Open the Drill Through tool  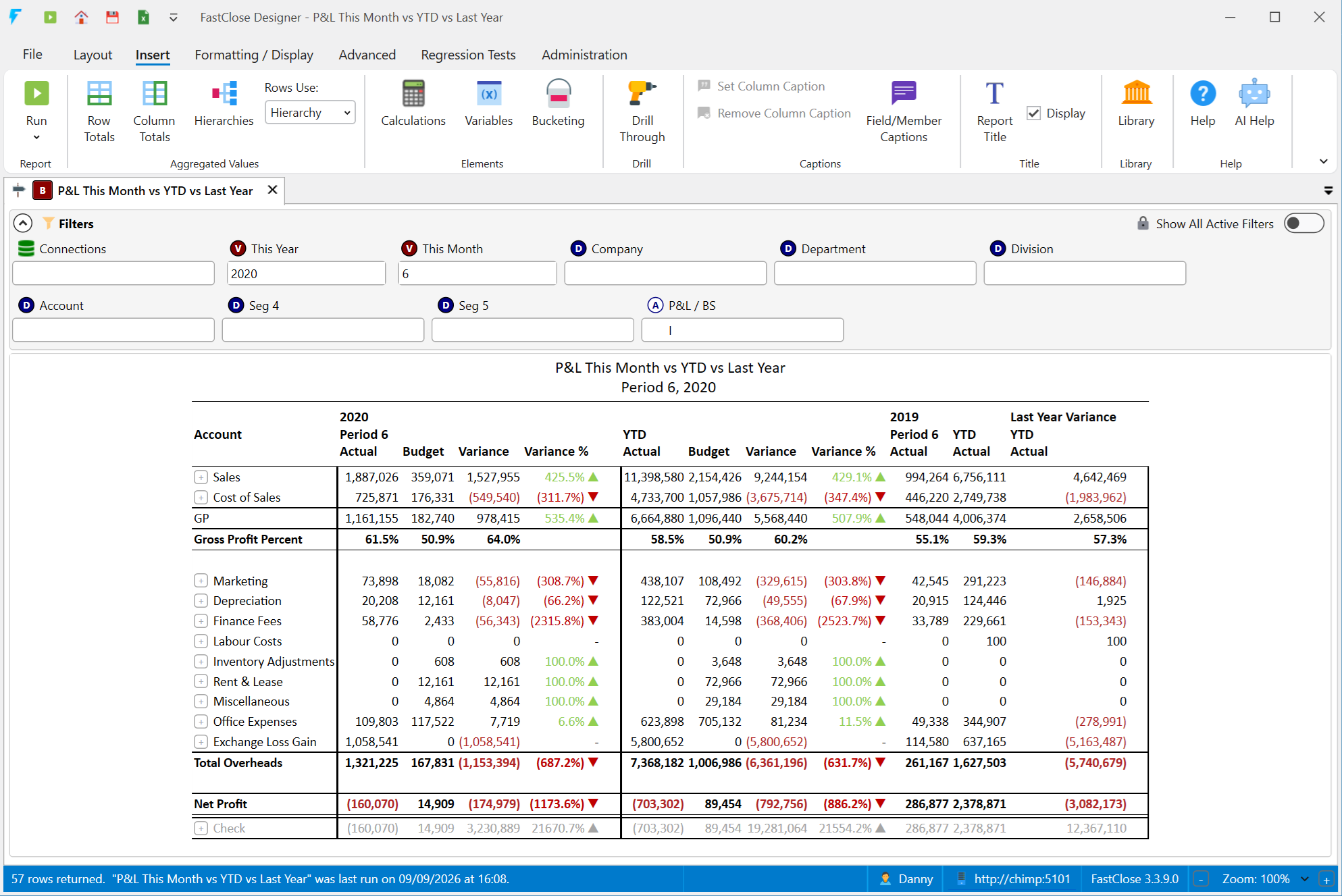click(642, 111)
